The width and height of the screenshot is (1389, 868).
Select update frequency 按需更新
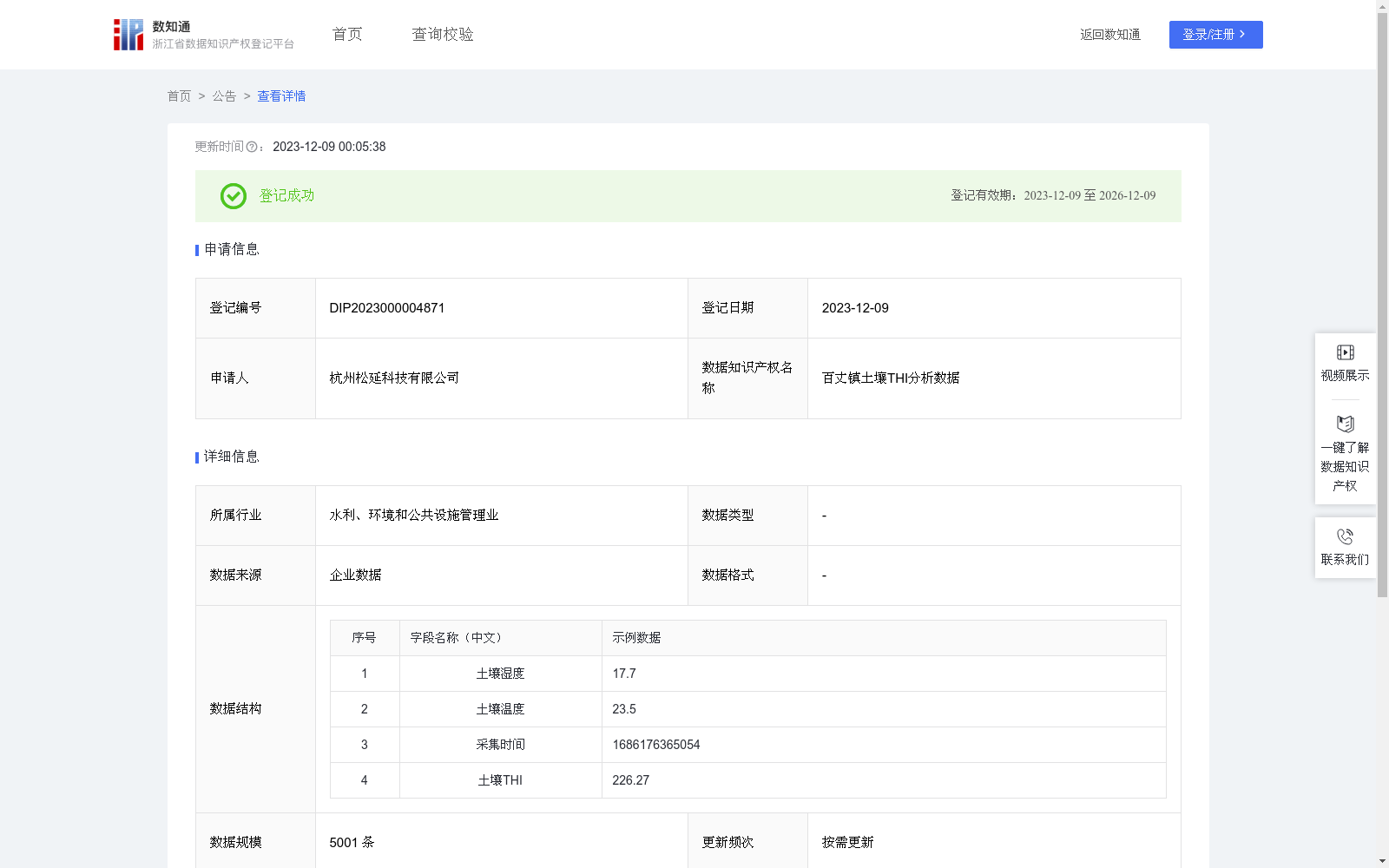(848, 843)
